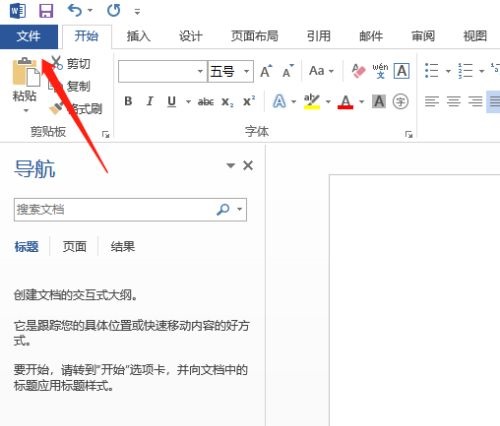500x426 pixels.
Task: Align text right
Action: point(475,101)
